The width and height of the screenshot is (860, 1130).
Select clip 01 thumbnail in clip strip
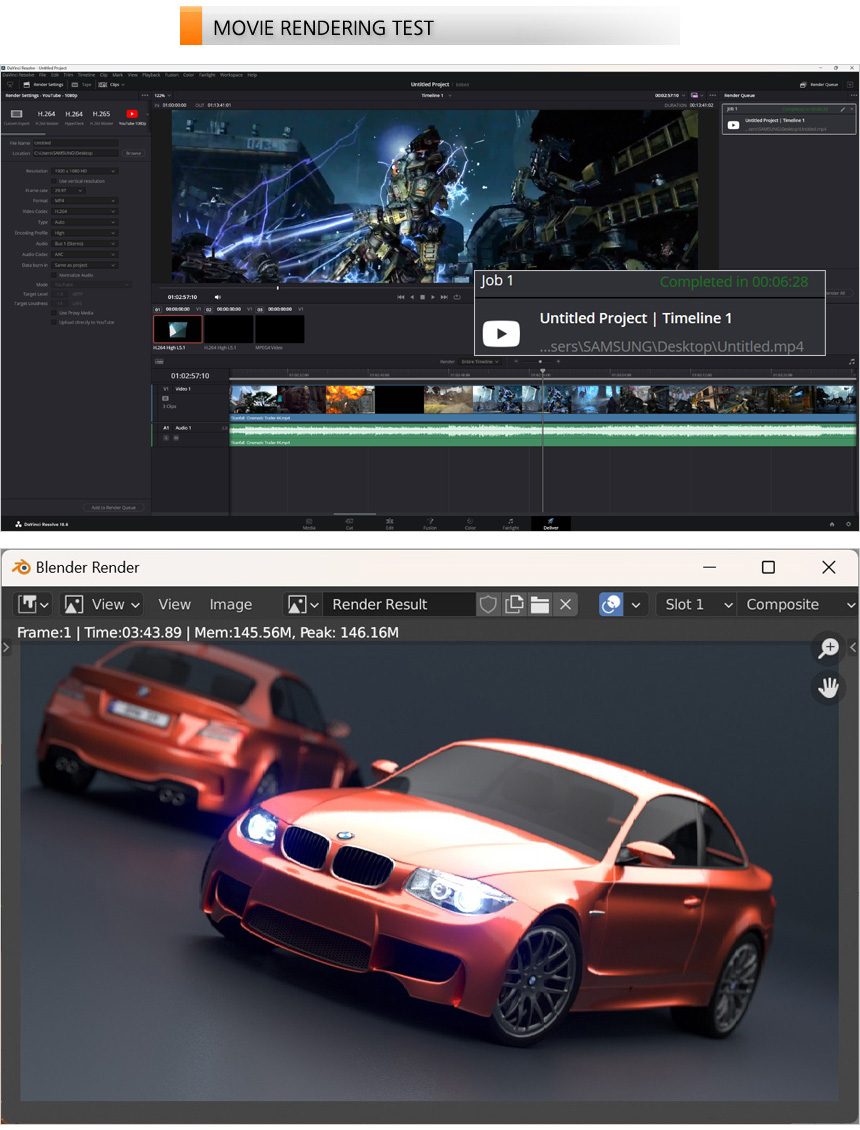pyautogui.click(x=177, y=329)
